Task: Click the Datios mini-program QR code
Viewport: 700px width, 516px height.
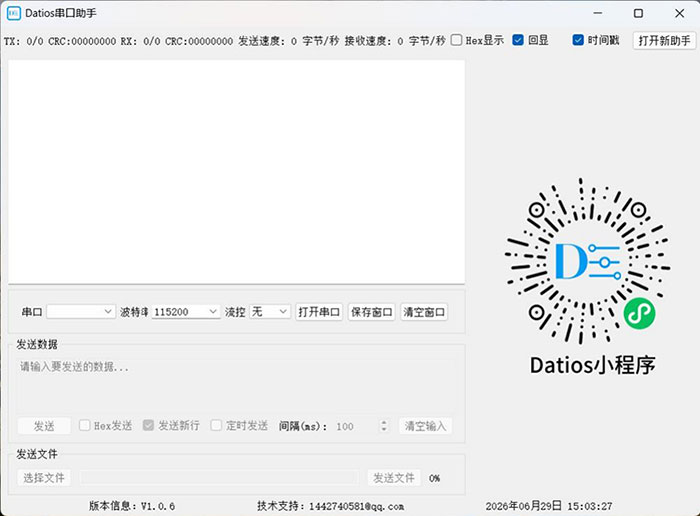Action: tap(588, 261)
